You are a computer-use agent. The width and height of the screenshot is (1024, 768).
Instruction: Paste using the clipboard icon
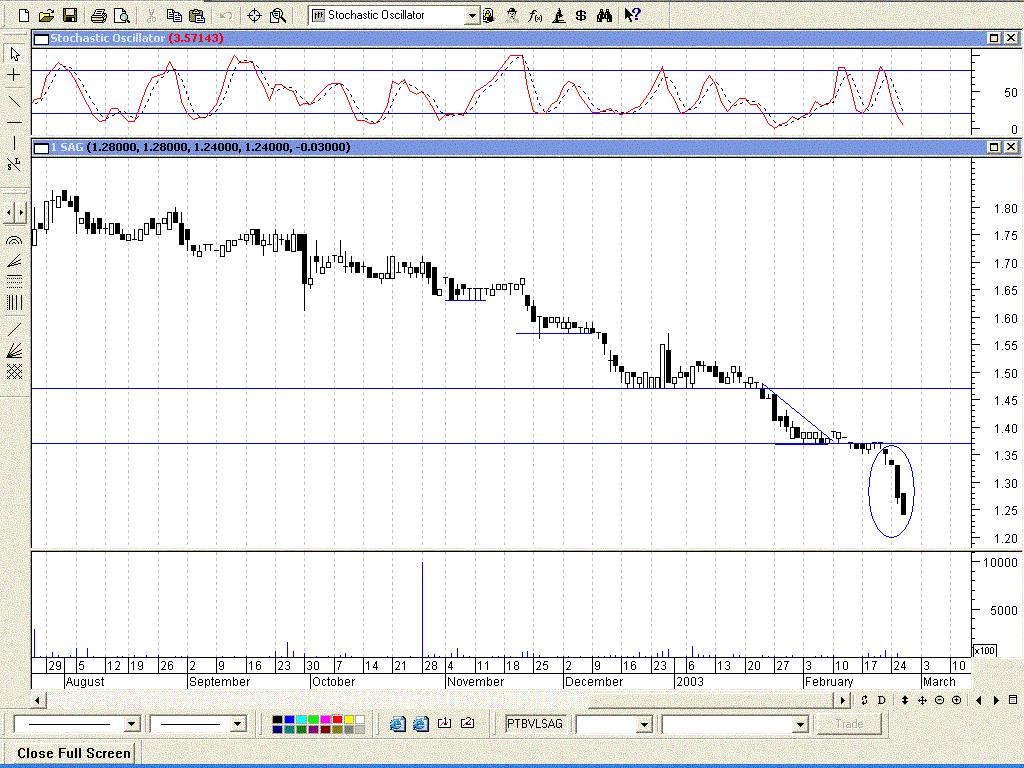click(196, 15)
